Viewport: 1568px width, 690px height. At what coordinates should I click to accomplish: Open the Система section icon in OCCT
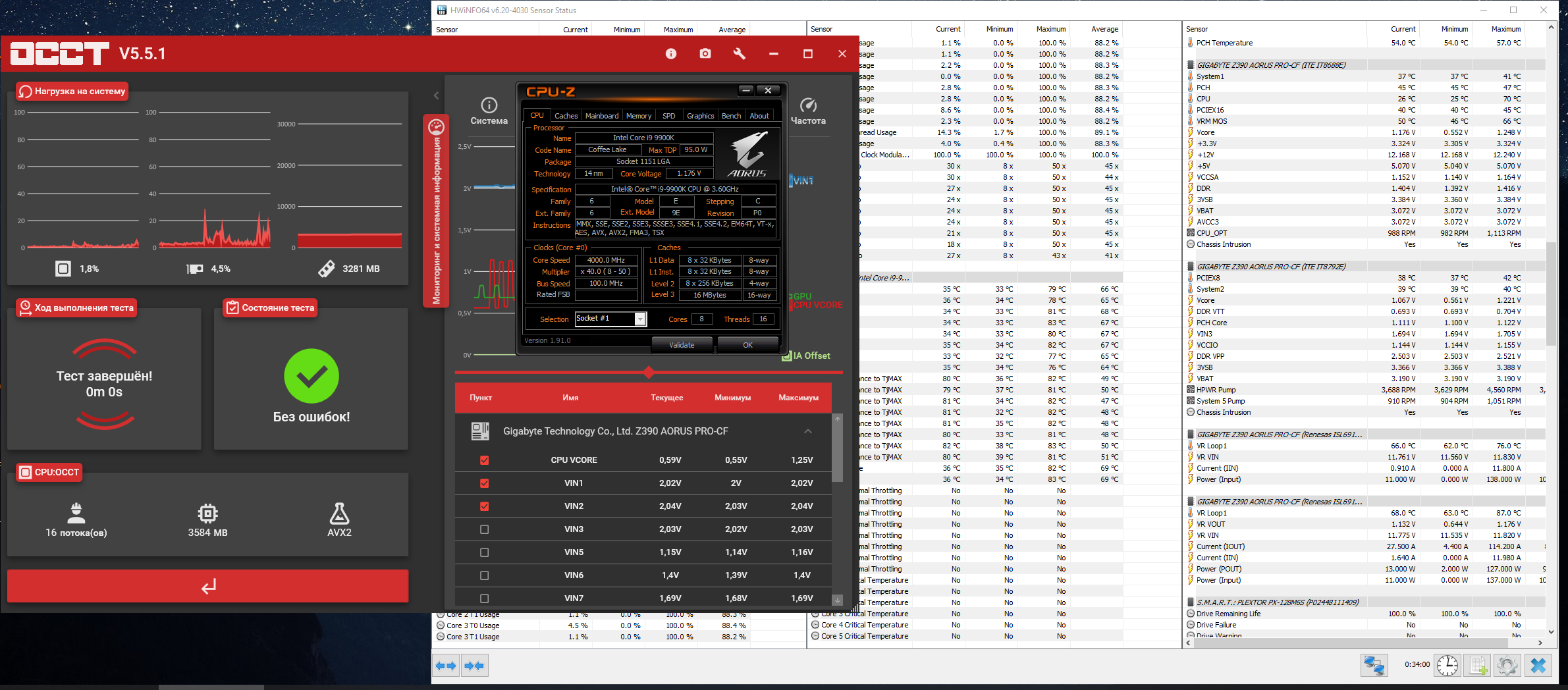click(489, 105)
